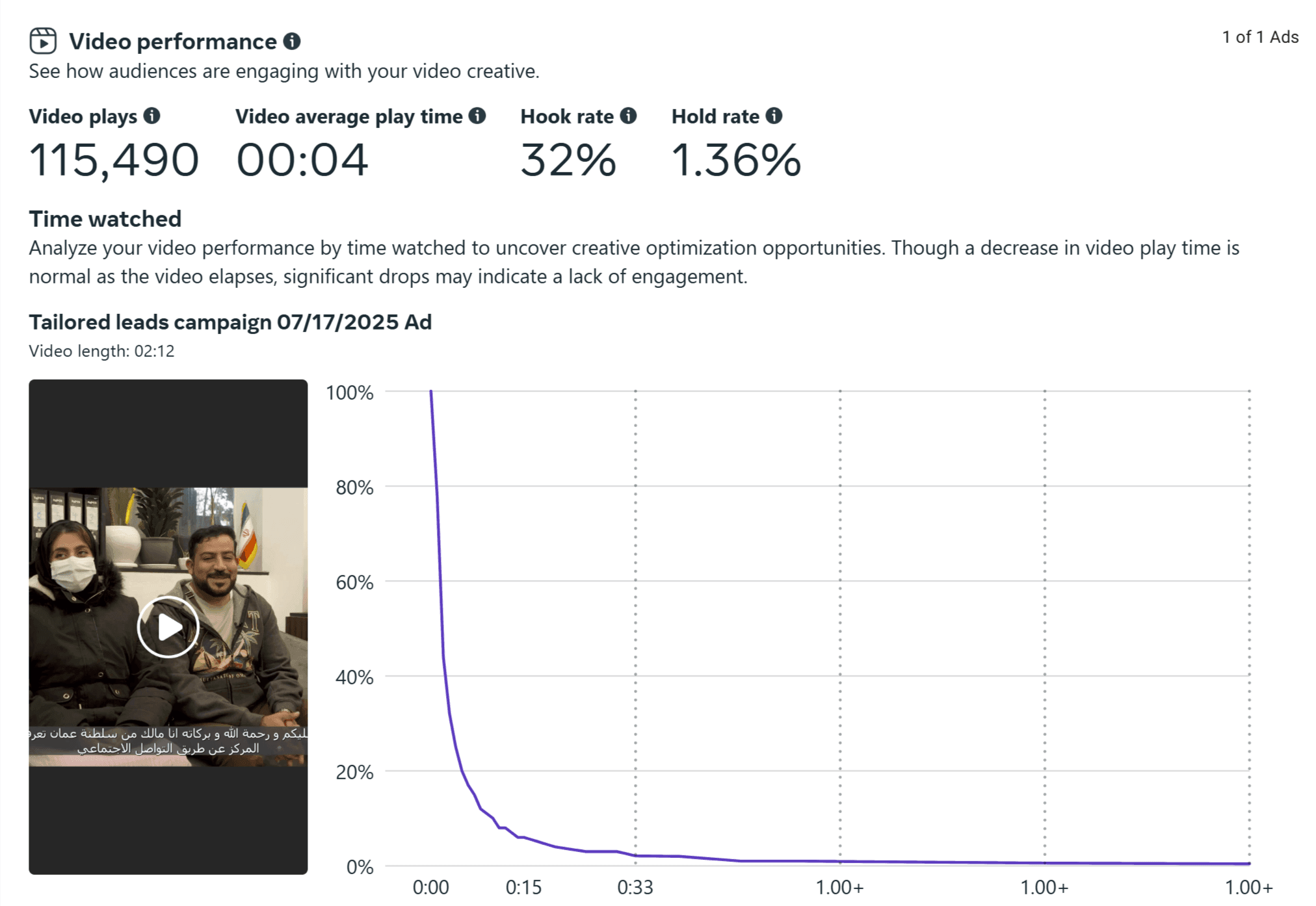Select the 0:15 time marker on chart
This screenshot has width=1316, height=906.
click(523, 887)
